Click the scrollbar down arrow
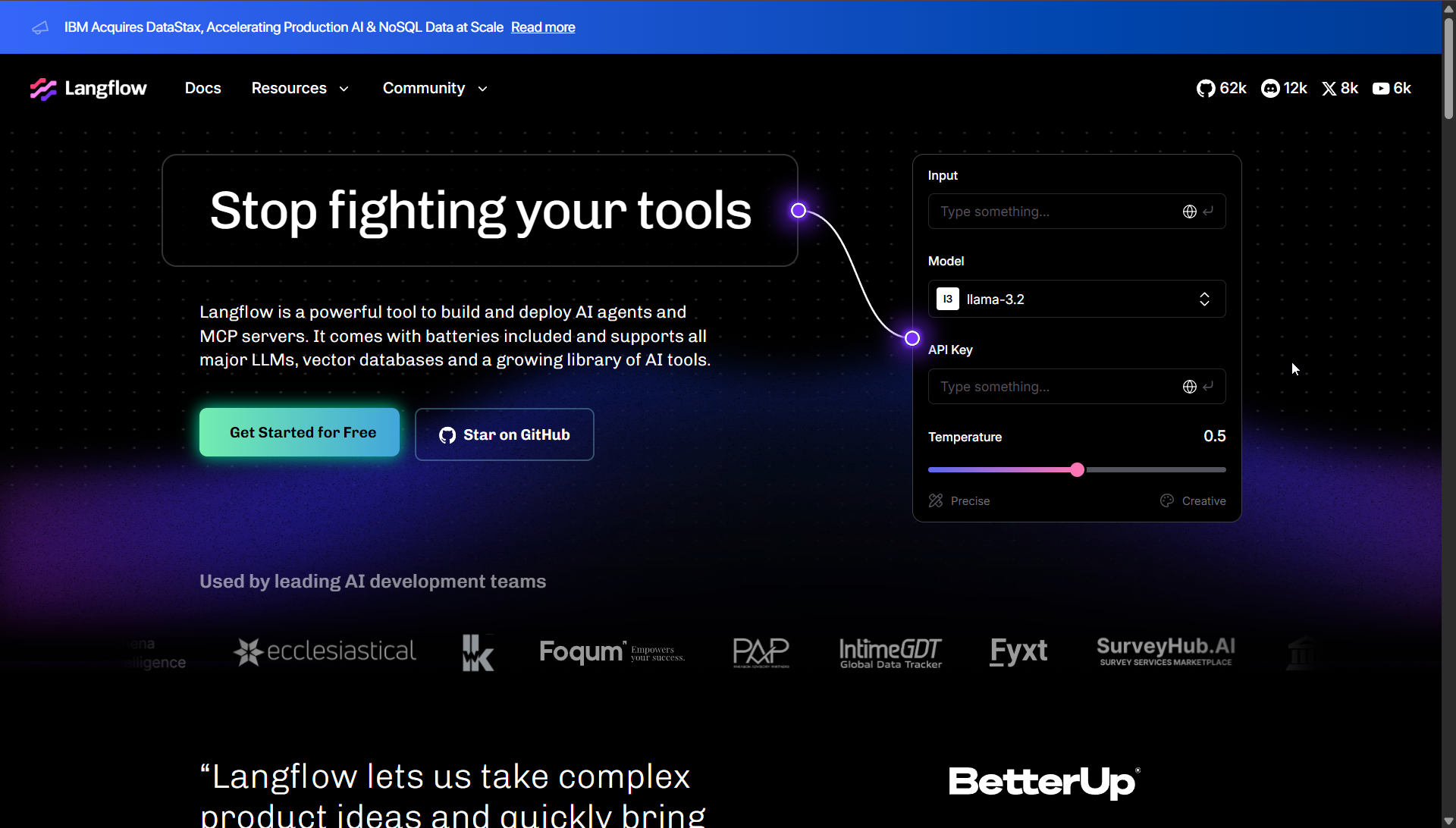The height and width of the screenshot is (828, 1456). click(x=1448, y=821)
